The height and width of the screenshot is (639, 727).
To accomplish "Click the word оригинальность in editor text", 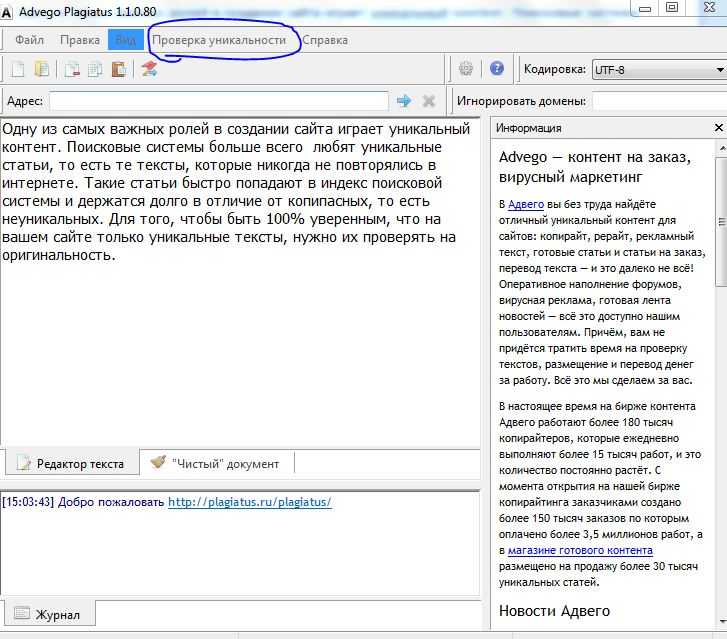I will (57, 255).
